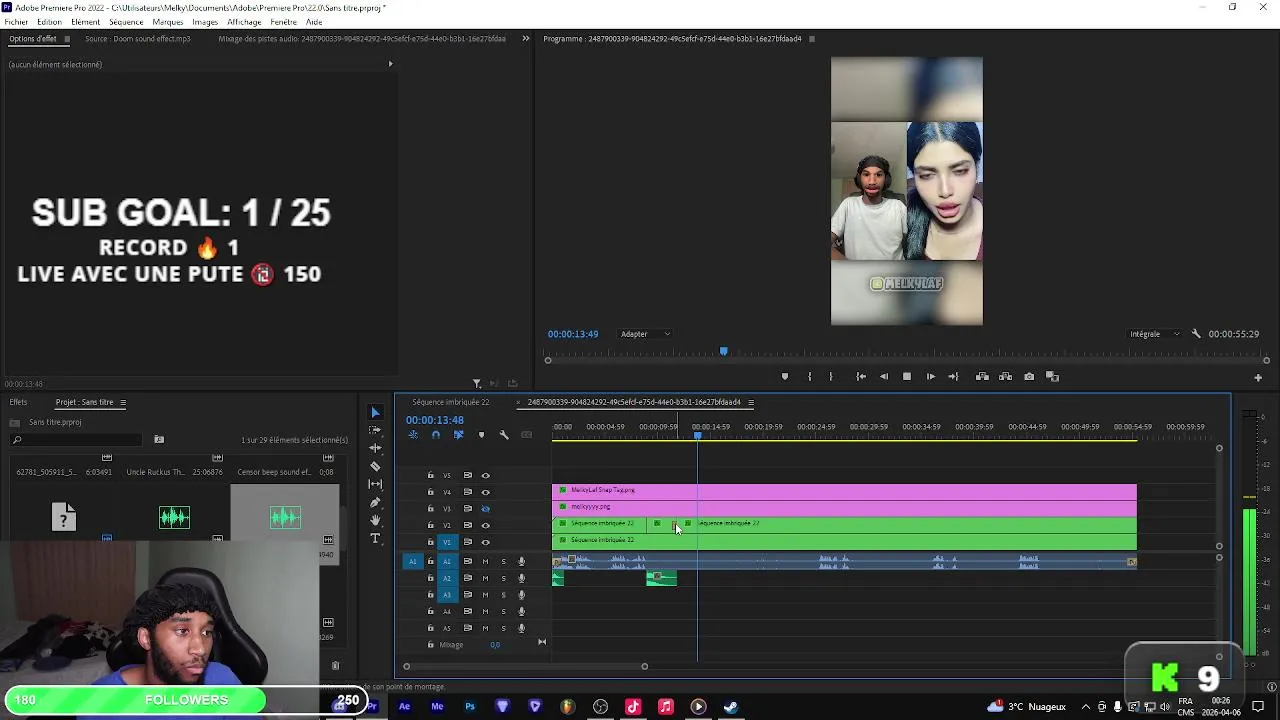Open the Adapter zoom level dropdown
The image size is (1280, 720).
[645, 334]
